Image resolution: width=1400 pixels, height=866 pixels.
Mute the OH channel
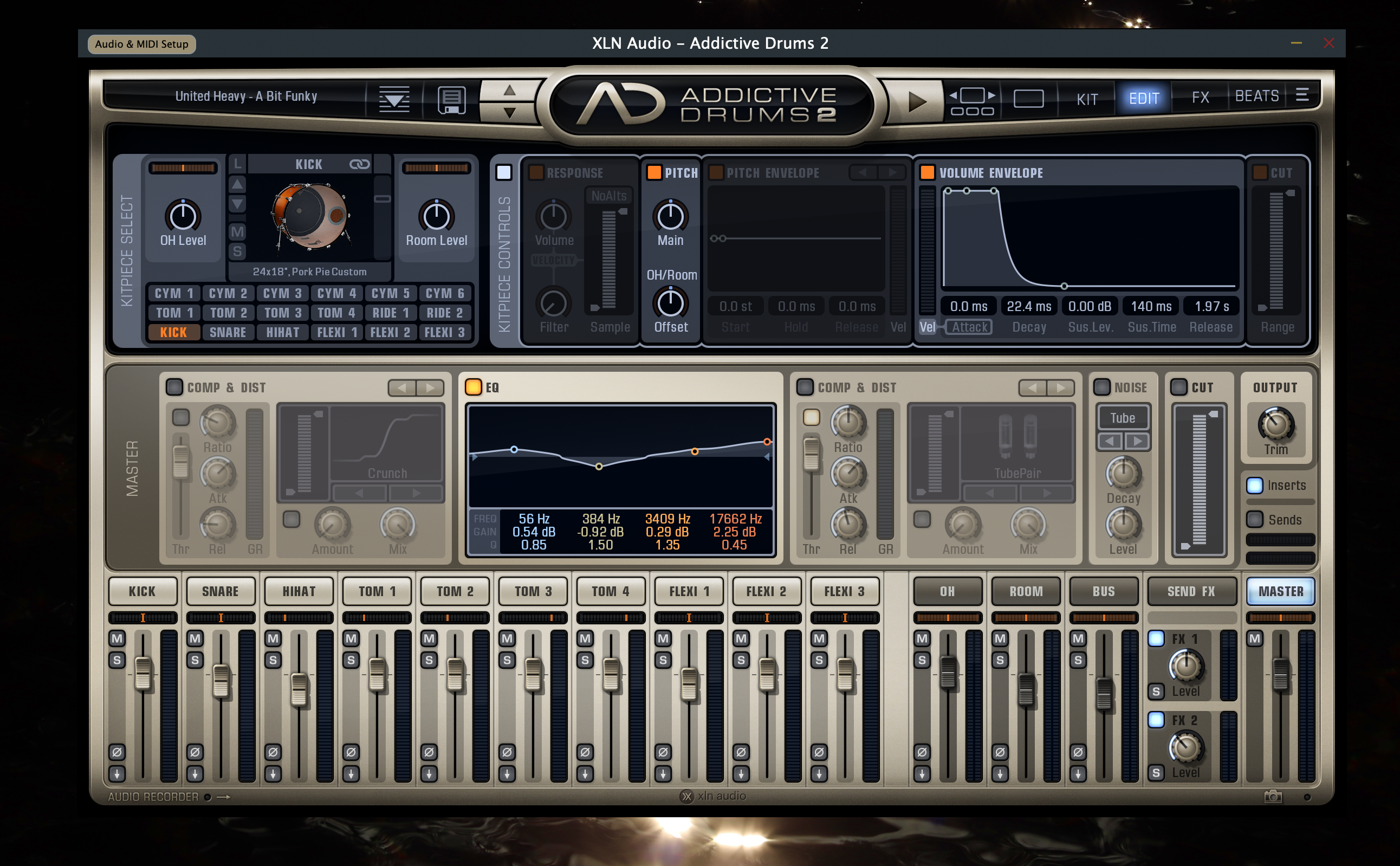tap(921, 638)
